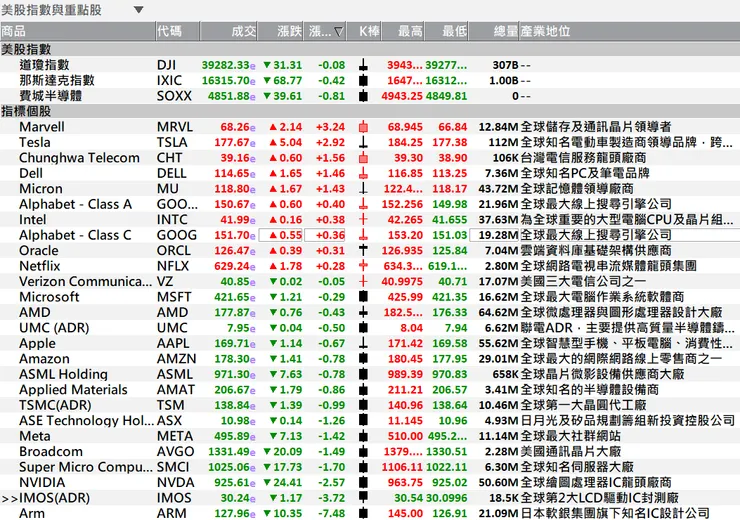
Task: Click the 最高 column header
Action: [404, 32]
